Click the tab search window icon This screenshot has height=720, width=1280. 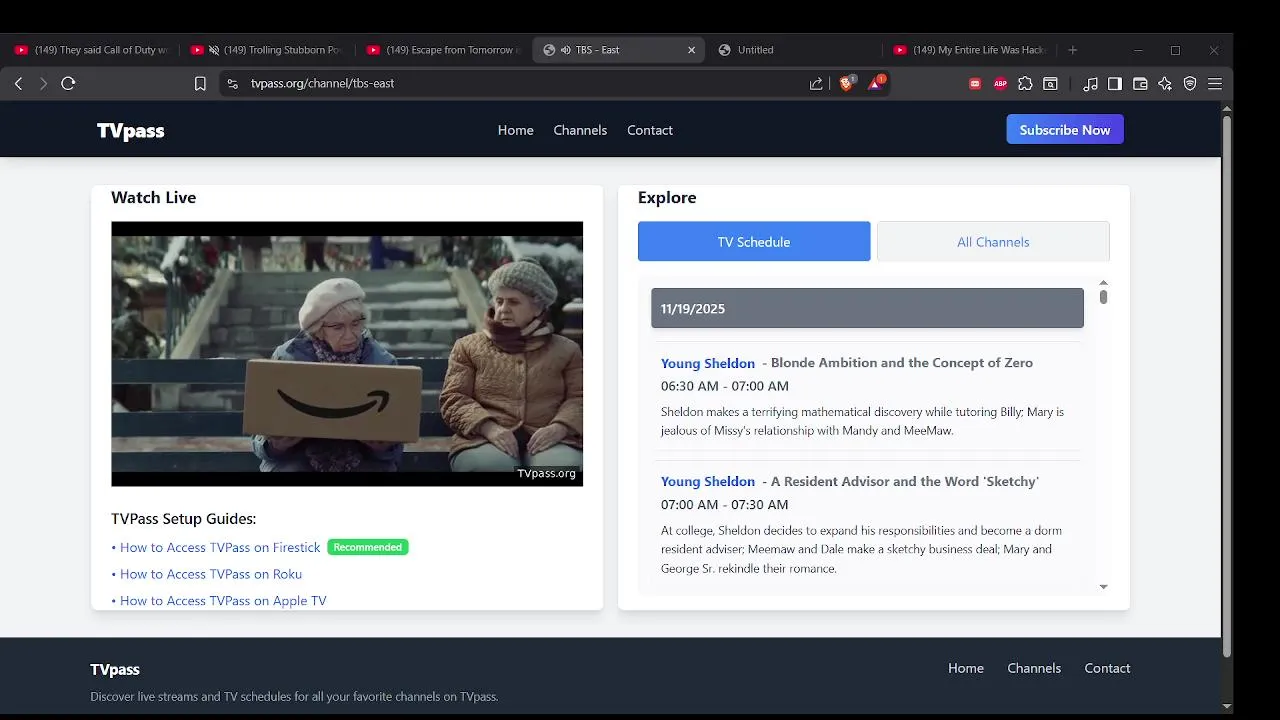tap(1050, 84)
